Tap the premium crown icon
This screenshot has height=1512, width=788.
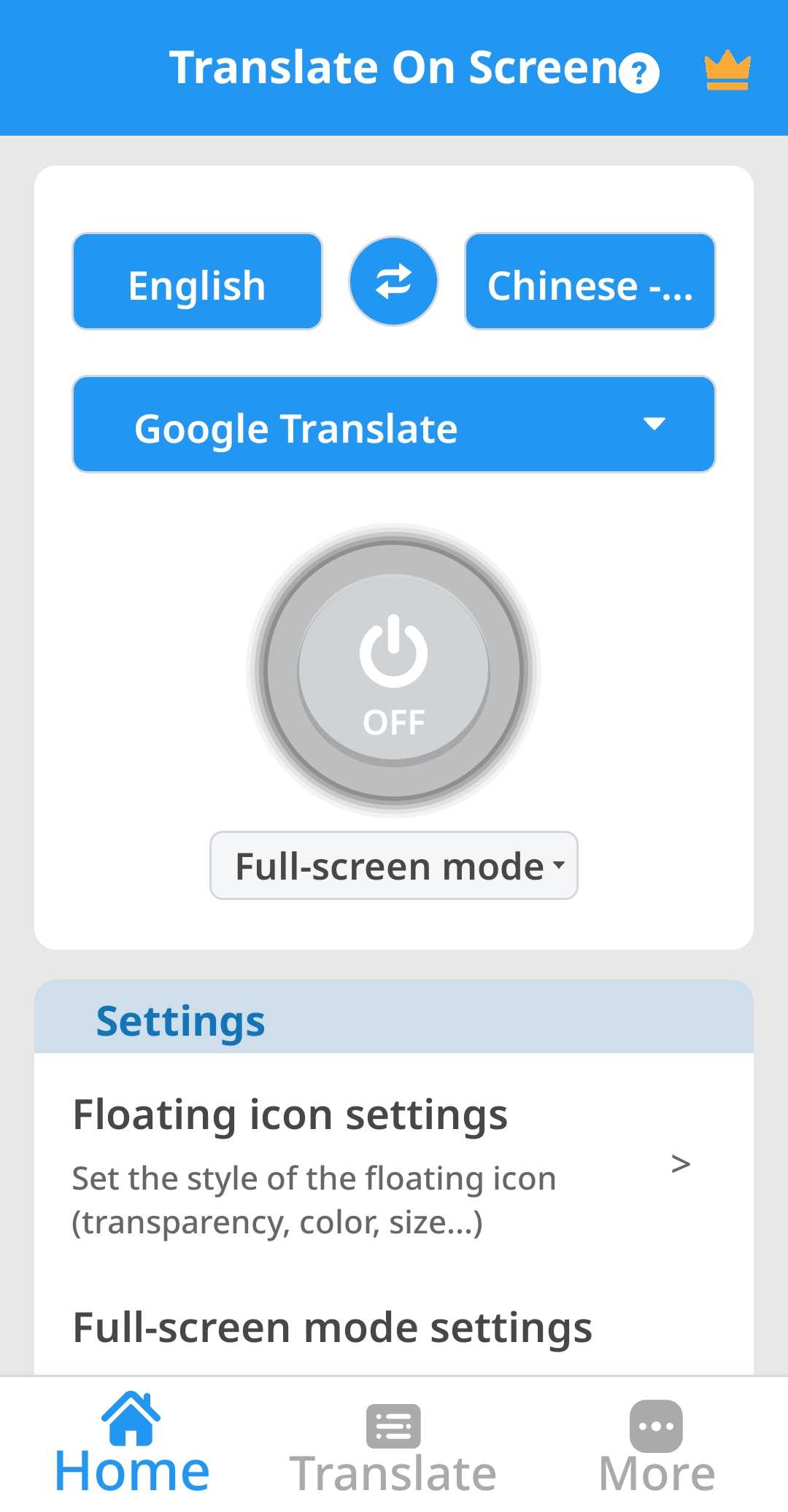[727, 71]
